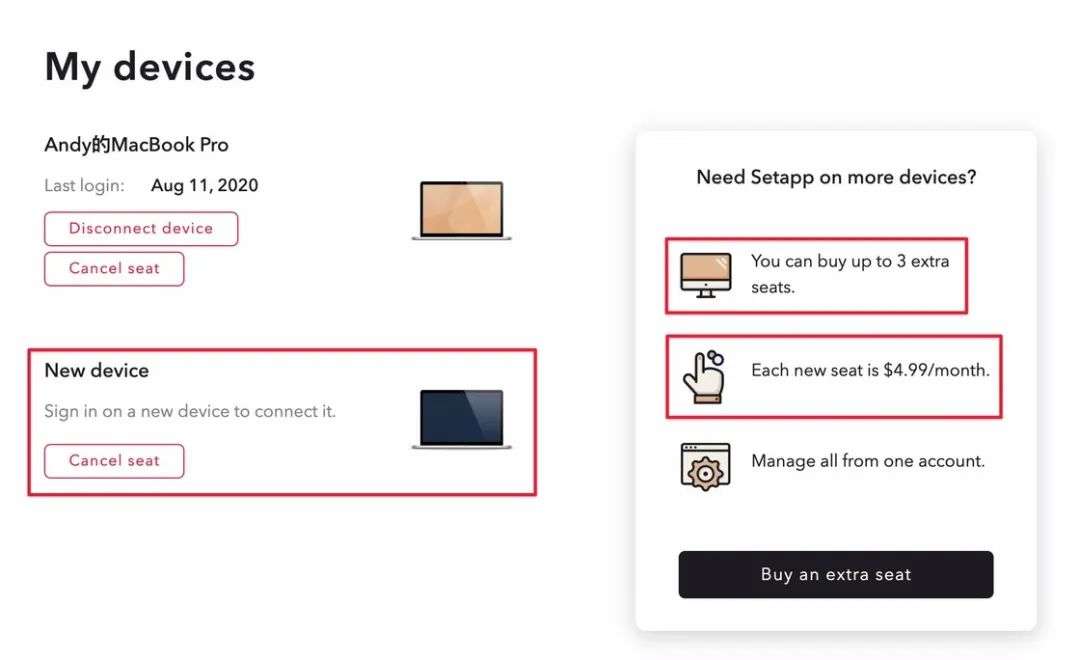Click the MacBook Pro laptop icon
The width and height of the screenshot is (1080, 660).
(461, 210)
